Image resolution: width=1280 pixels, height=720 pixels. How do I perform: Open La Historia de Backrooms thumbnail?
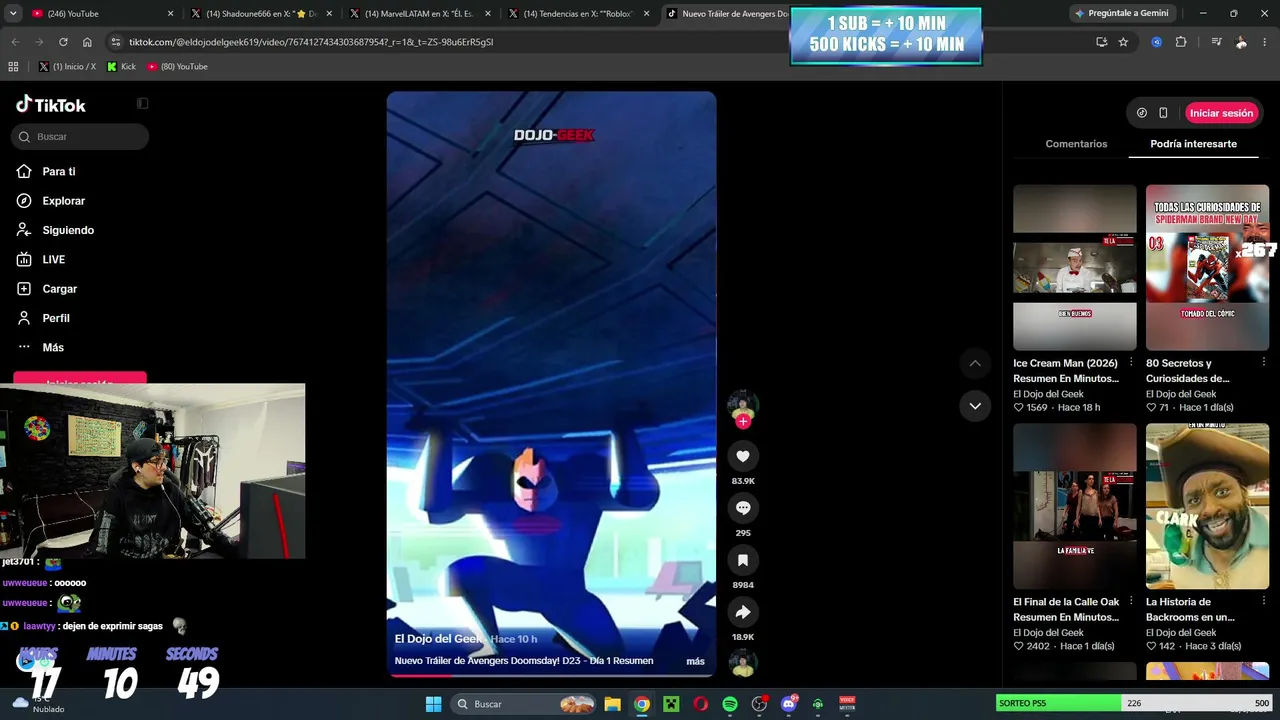click(1207, 507)
